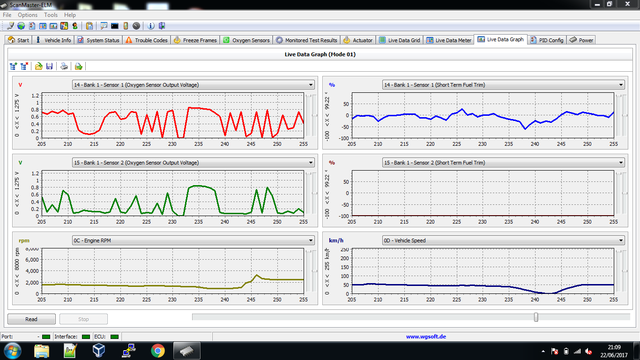Click the battery icon in system tray

coord(566,351)
